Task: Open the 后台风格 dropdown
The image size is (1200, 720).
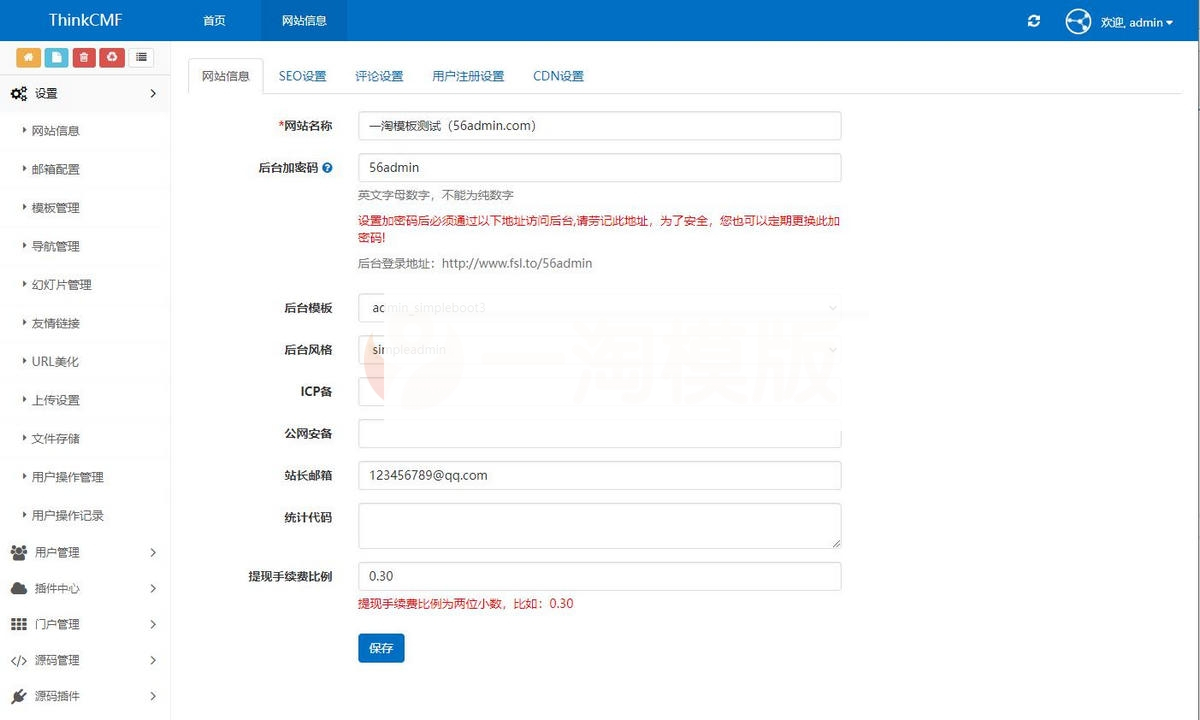Action: coord(600,350)
